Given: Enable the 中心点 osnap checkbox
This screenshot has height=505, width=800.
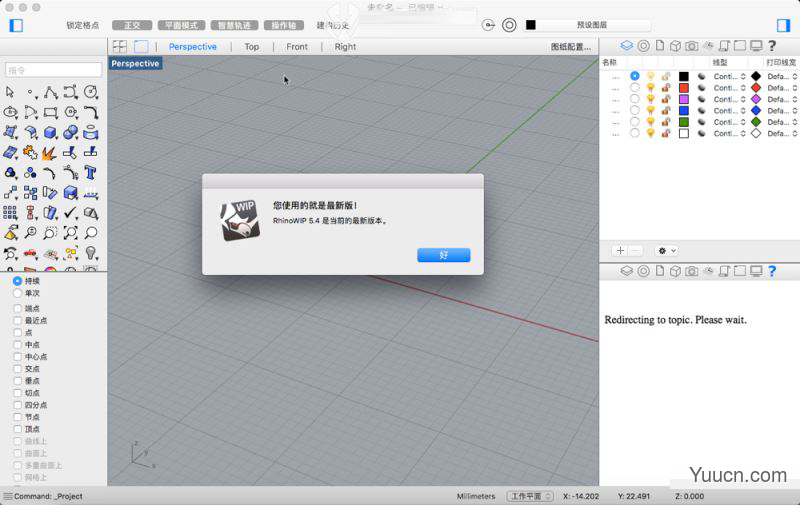Looking at the screenshot, I should coord(17,357).
